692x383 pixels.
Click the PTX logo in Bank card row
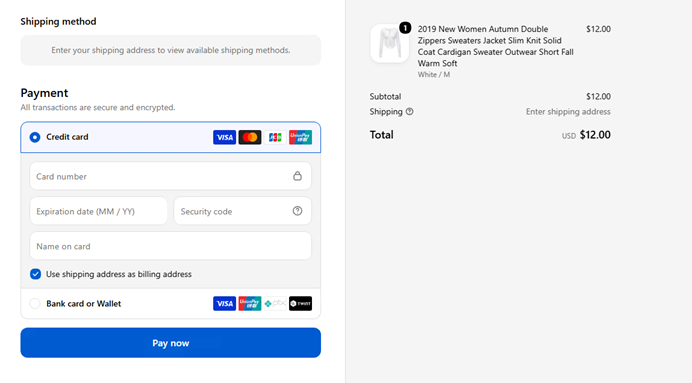coord(275,304)
